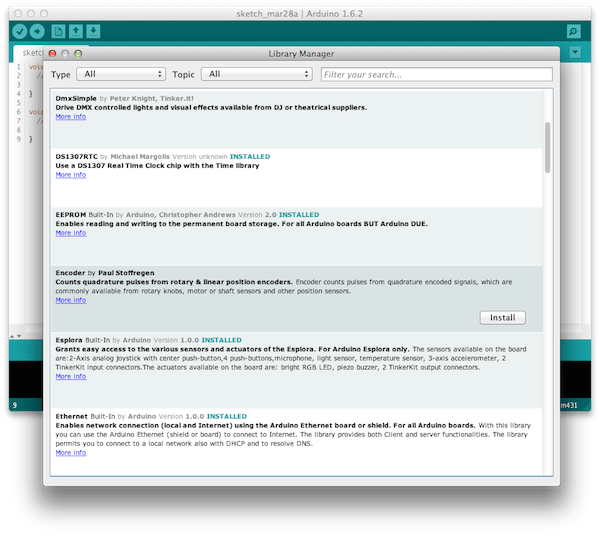
Task: Open More info link for Esplora
Action: click(71, 377)
